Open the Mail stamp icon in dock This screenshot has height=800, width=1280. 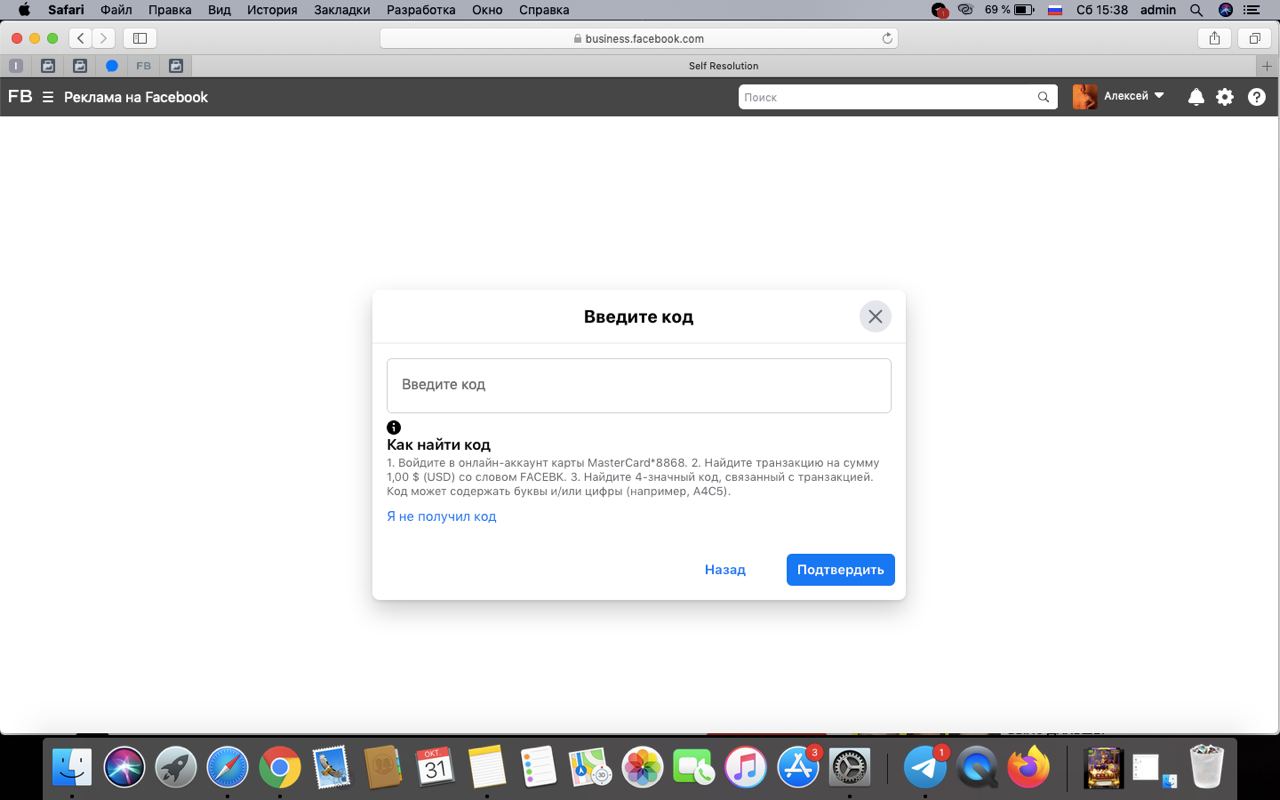click(x=331, y=768)
